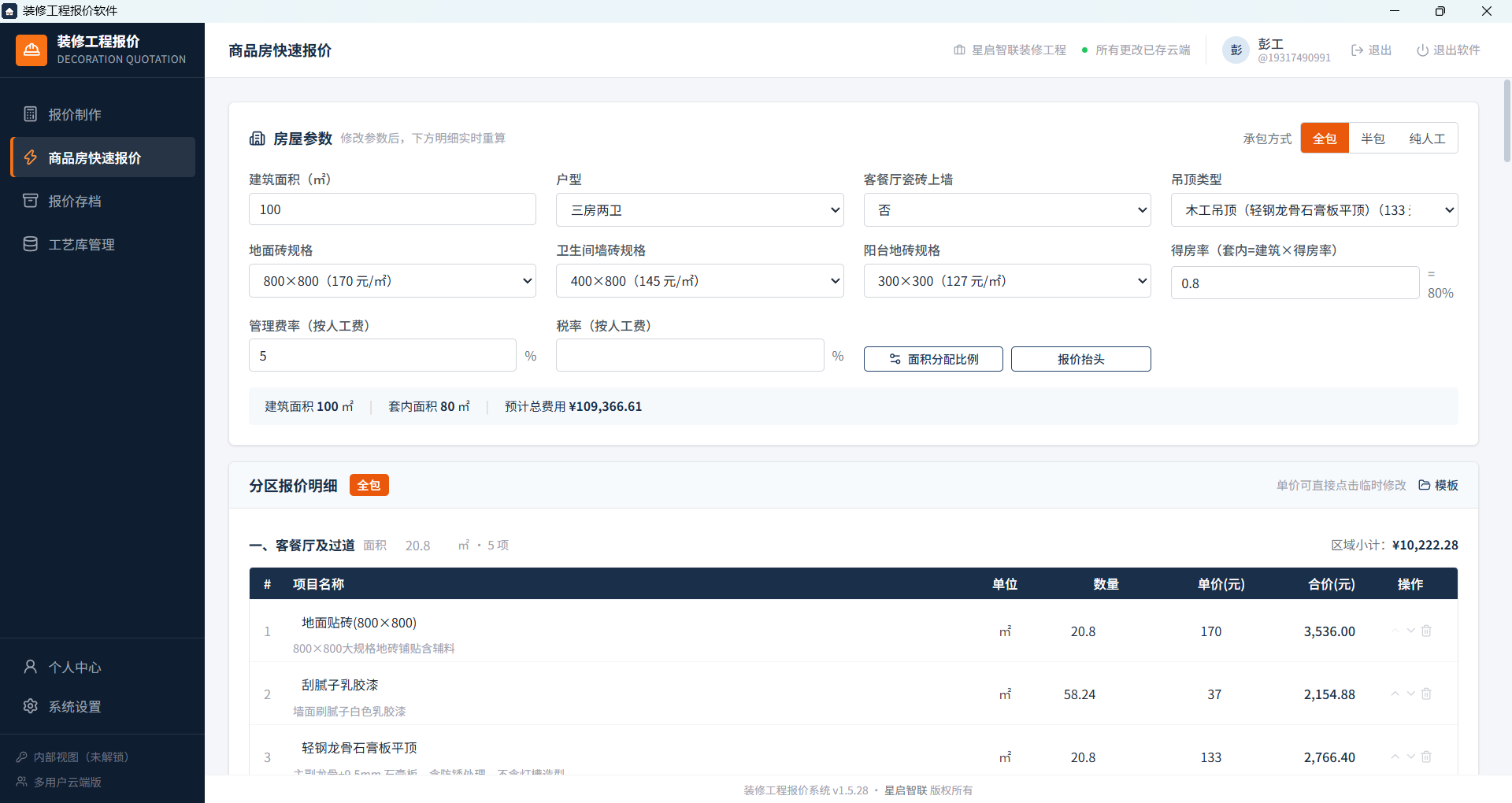Open the 户型 dropdown

699,210
